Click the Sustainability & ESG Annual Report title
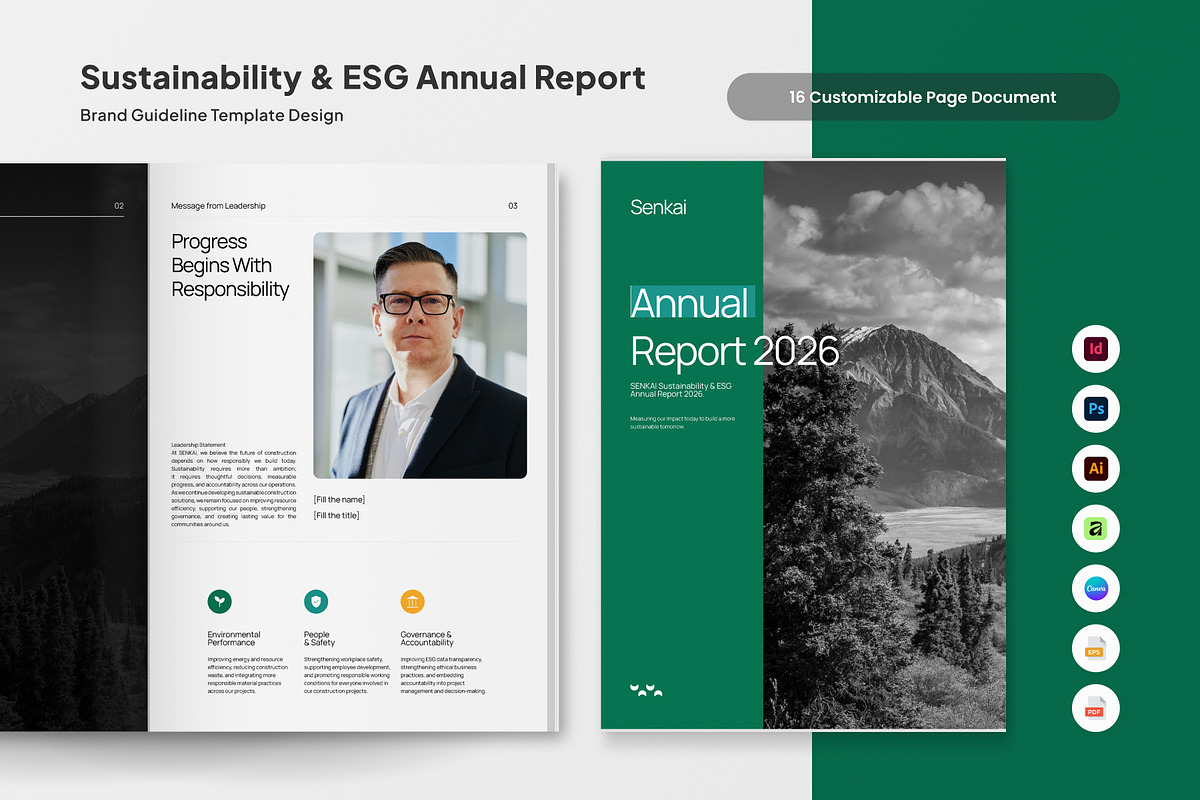The width and height of the screenshot is (1200, 800). click(x=363, y=77)
